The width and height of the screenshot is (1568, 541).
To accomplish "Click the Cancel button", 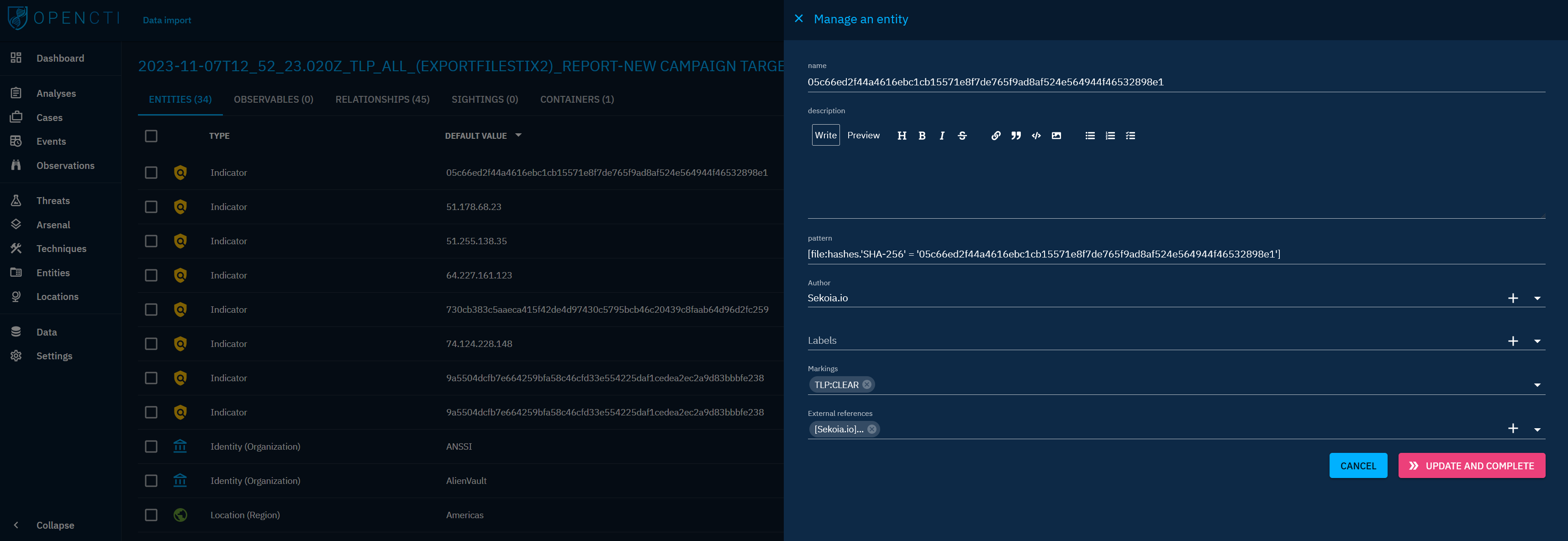I will (x=1357, y=466).
